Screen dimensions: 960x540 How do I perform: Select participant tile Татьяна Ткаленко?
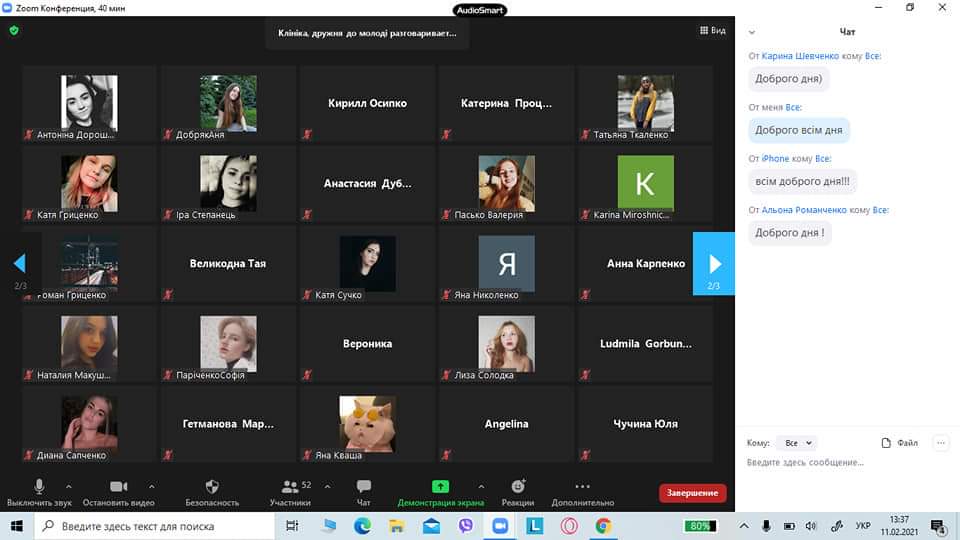(645, 104)
